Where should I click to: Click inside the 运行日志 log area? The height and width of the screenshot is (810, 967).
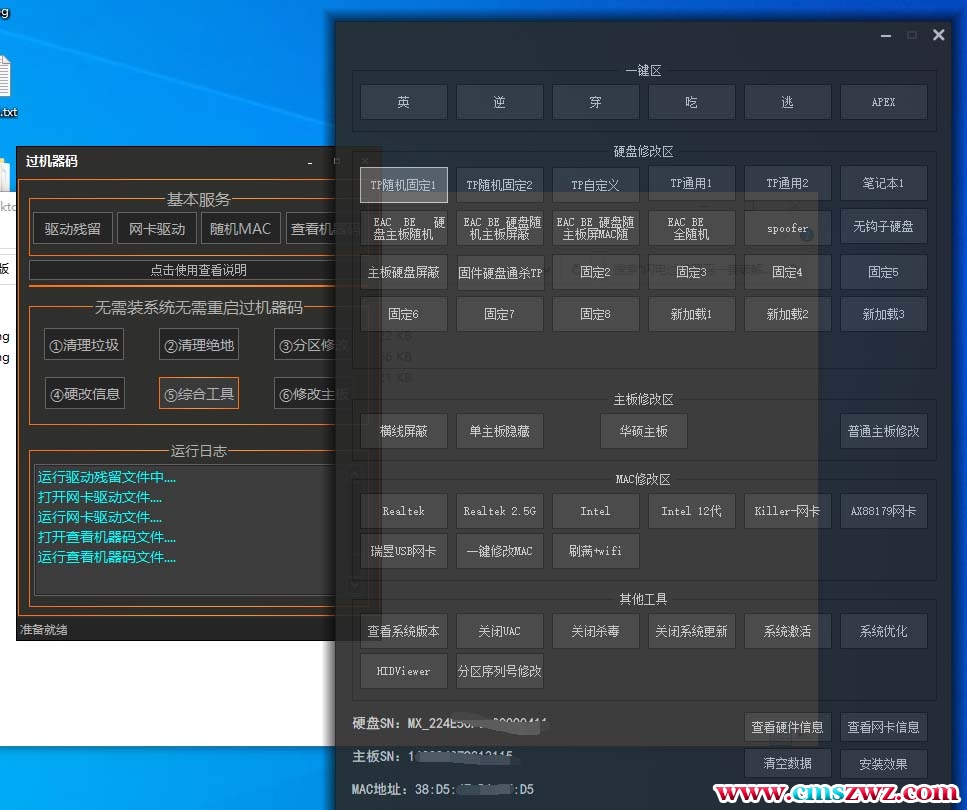pos(185,530)
